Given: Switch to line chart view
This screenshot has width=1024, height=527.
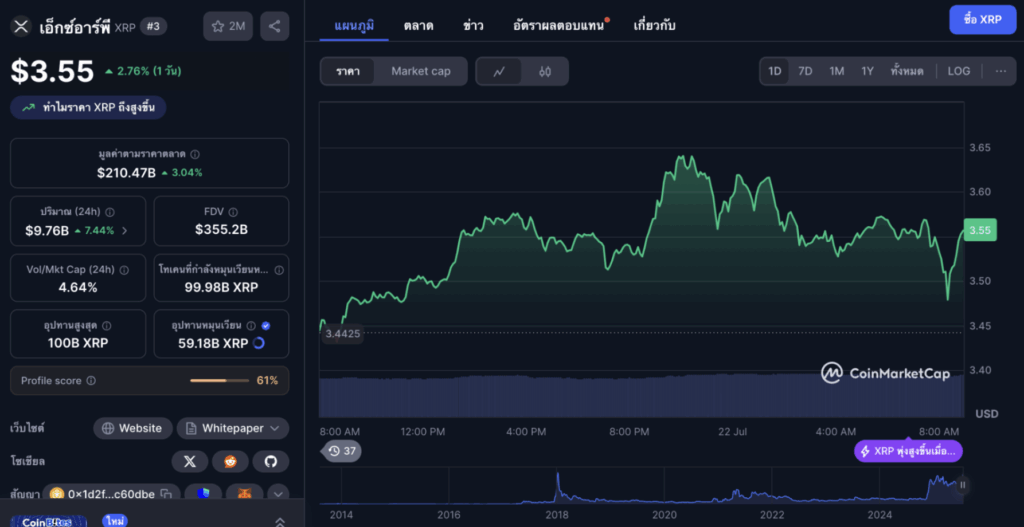Looking at the screenshot, I should coord(500,71).
